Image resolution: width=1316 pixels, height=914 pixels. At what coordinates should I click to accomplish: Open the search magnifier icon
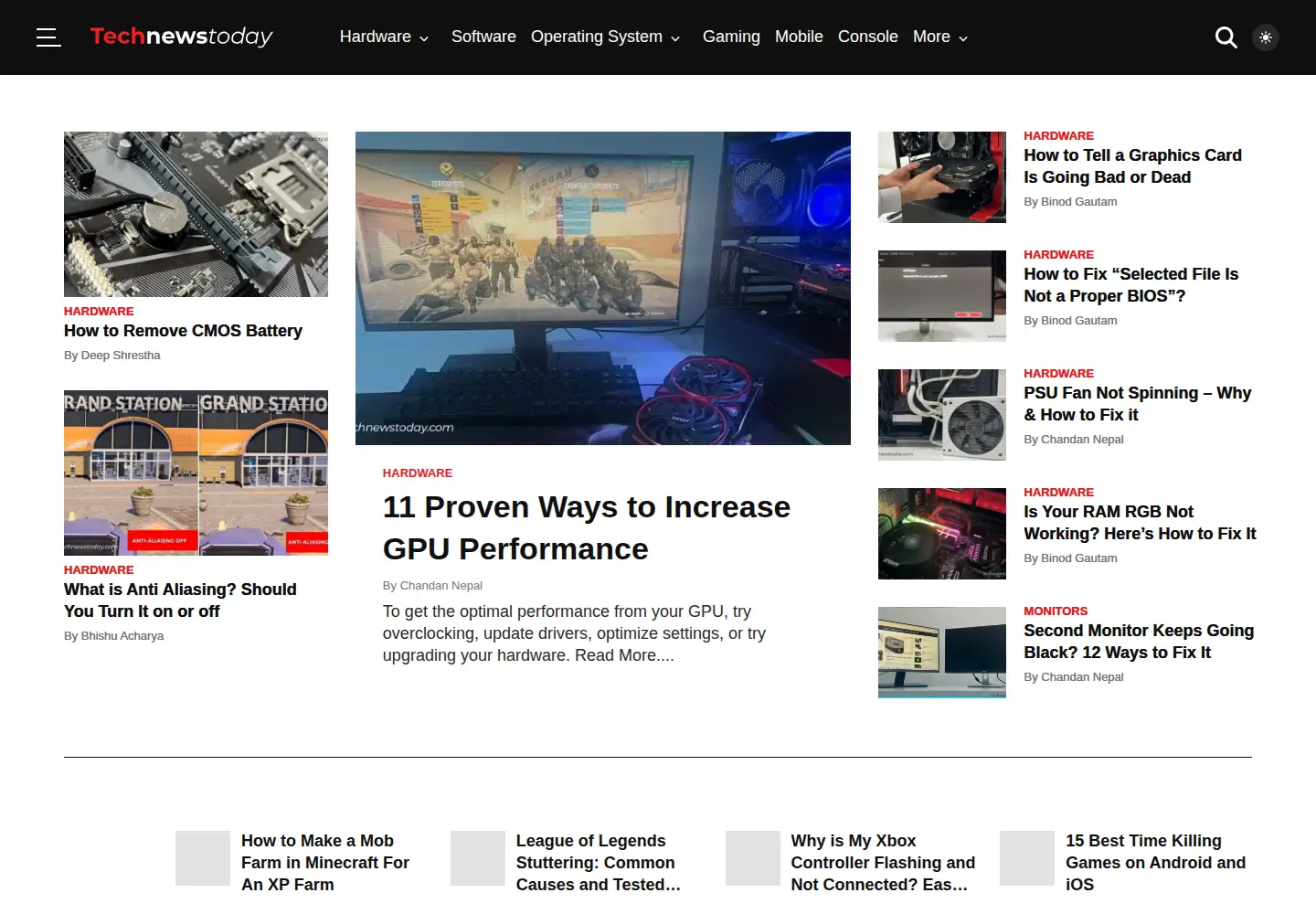[x=1226, y=37]
